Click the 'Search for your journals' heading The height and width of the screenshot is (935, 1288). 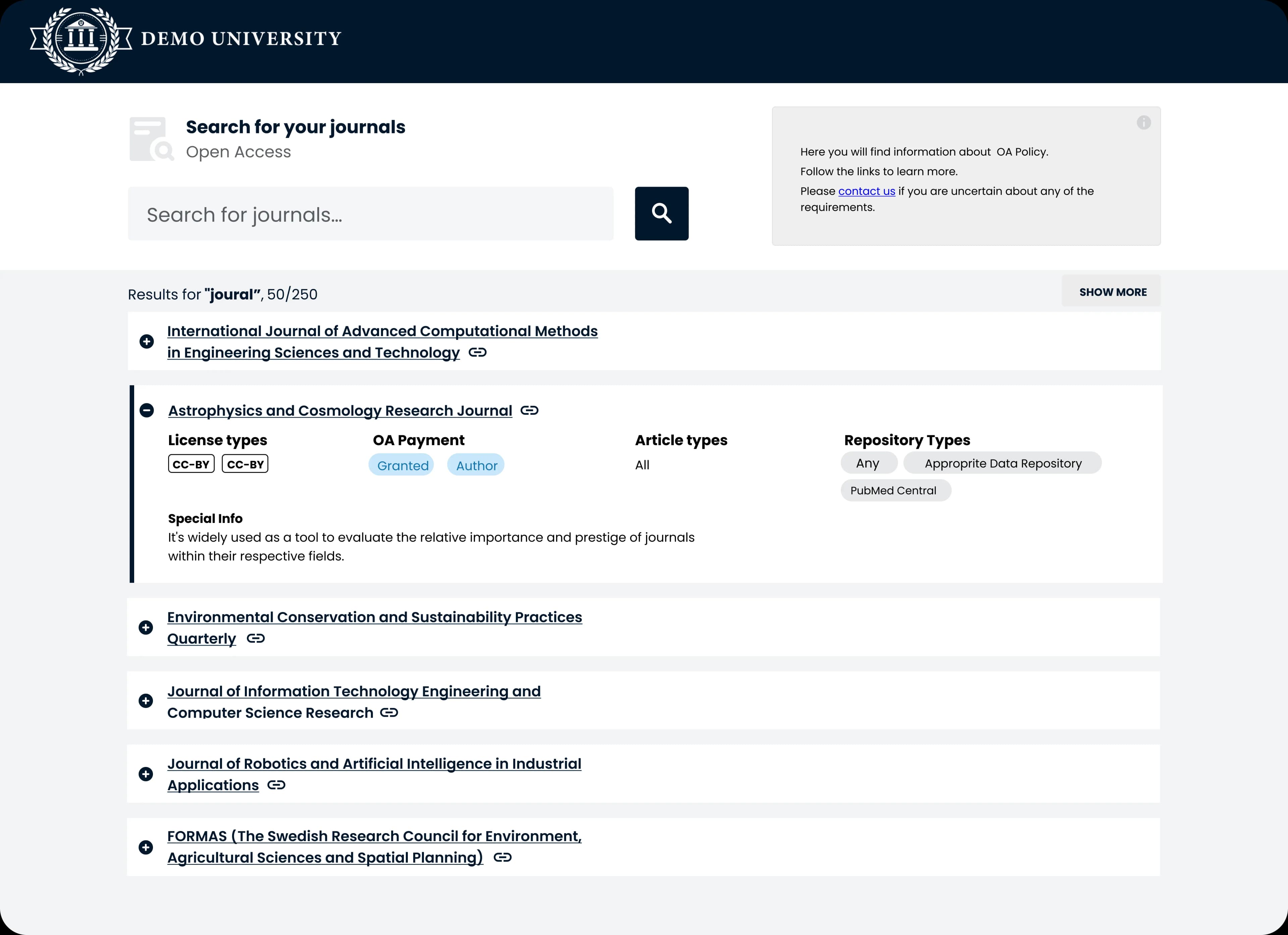[295, 127]
